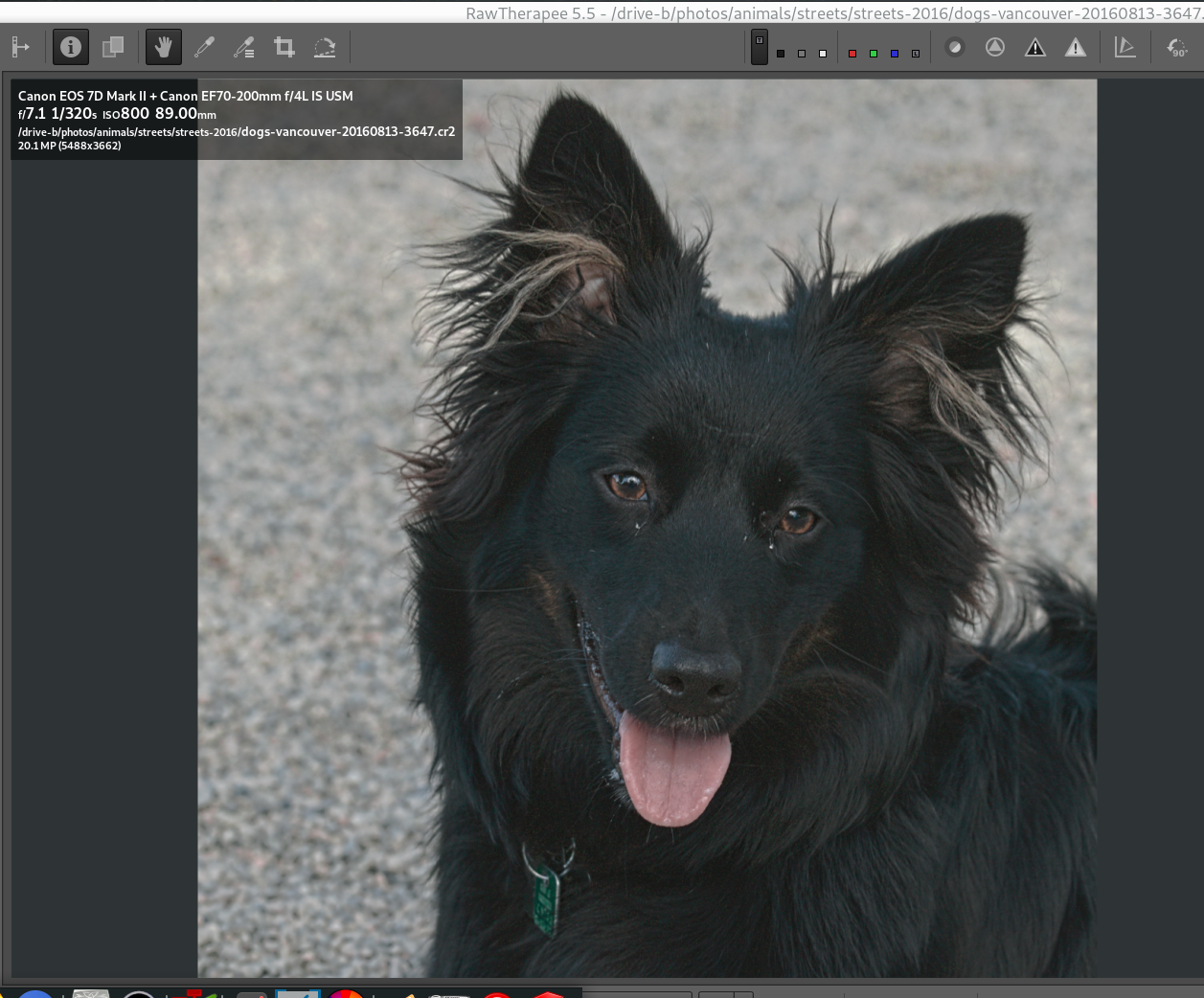This screenshot has height=998, width=1204.
Task: Select the Hand navigation tool
Action: click(x=164, y=47)
